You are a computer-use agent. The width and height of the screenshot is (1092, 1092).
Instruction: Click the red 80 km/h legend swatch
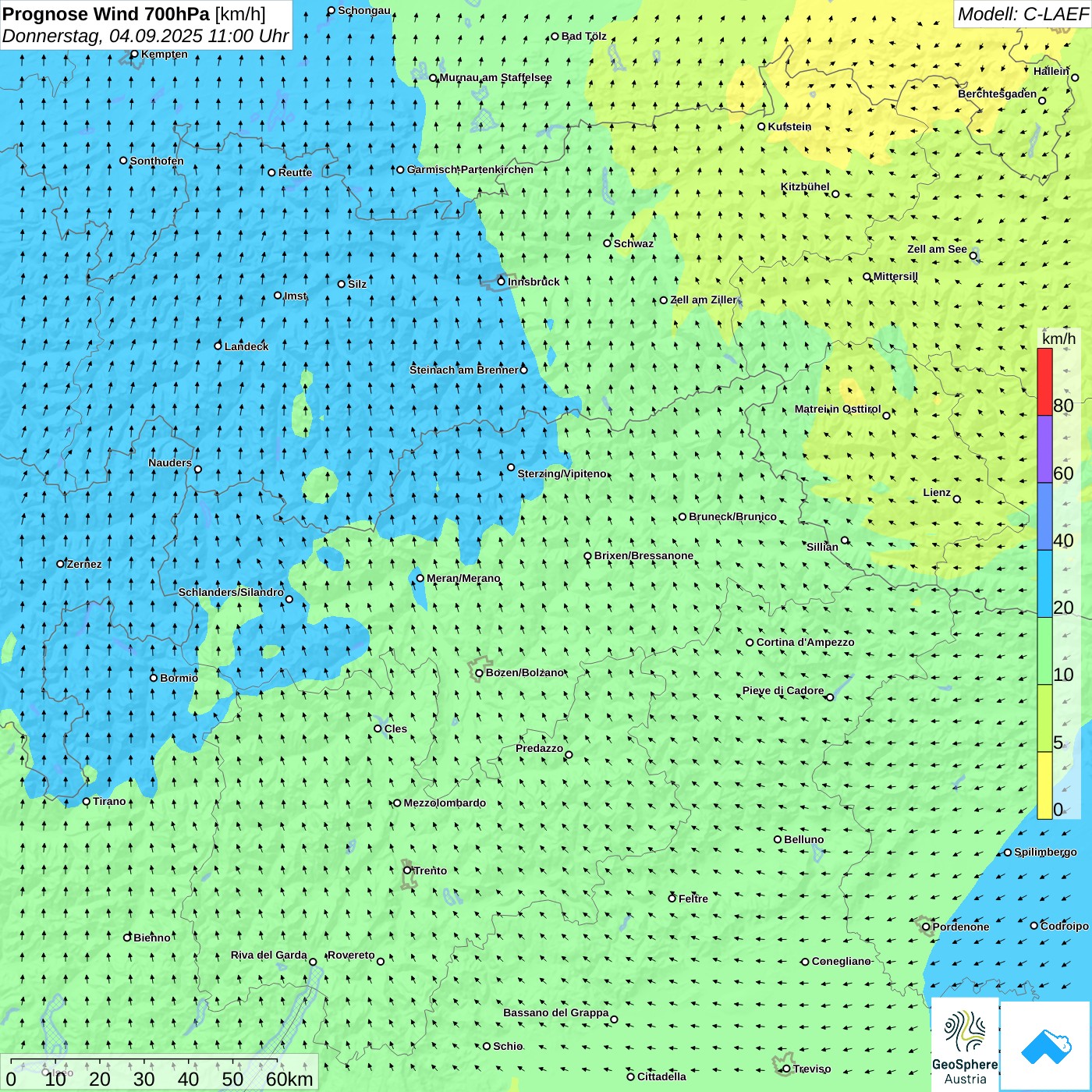click(1044, 381)
